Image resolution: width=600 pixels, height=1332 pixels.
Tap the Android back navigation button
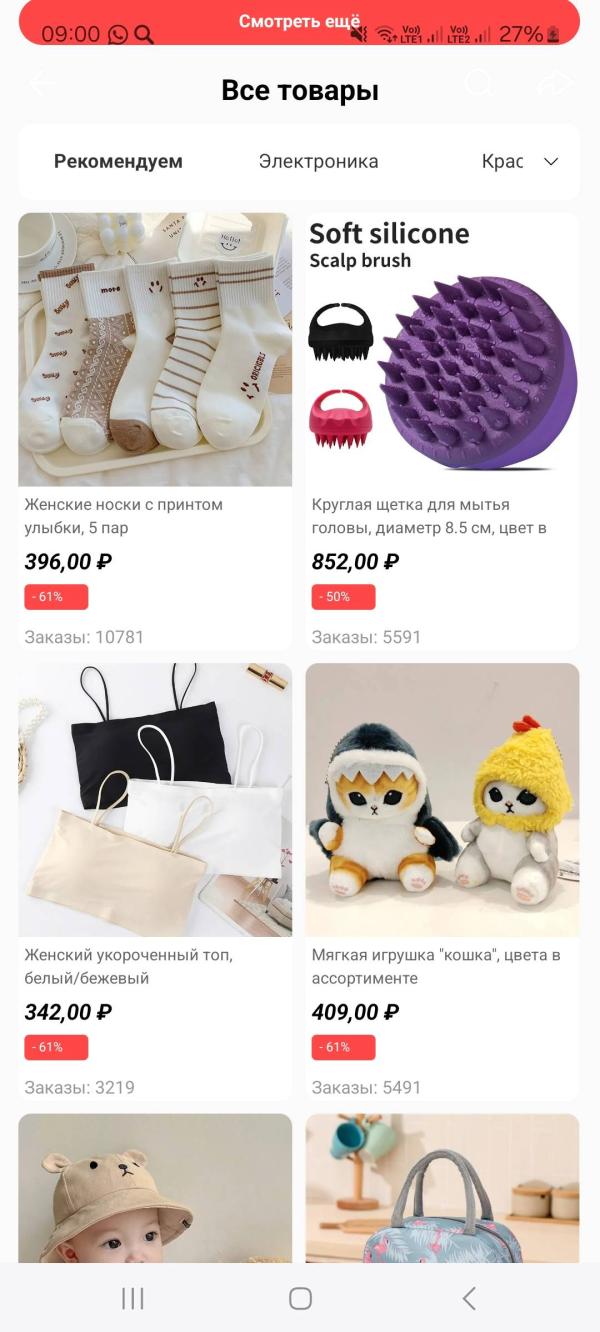click(x=468, y=1298)
